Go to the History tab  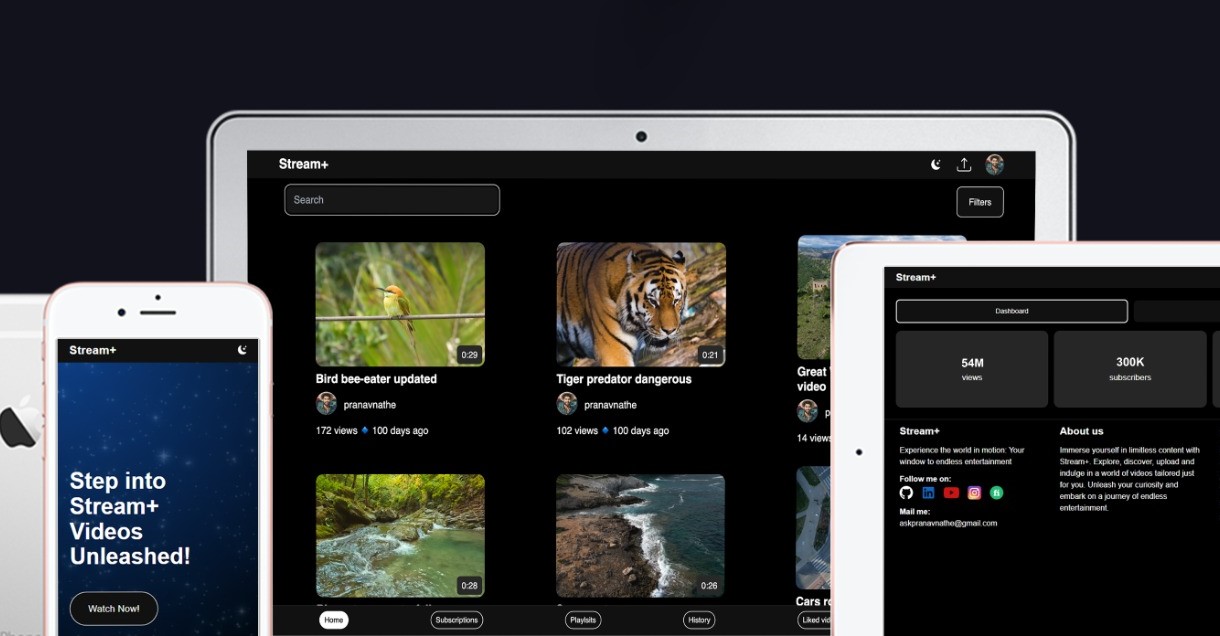pos(699,620)
